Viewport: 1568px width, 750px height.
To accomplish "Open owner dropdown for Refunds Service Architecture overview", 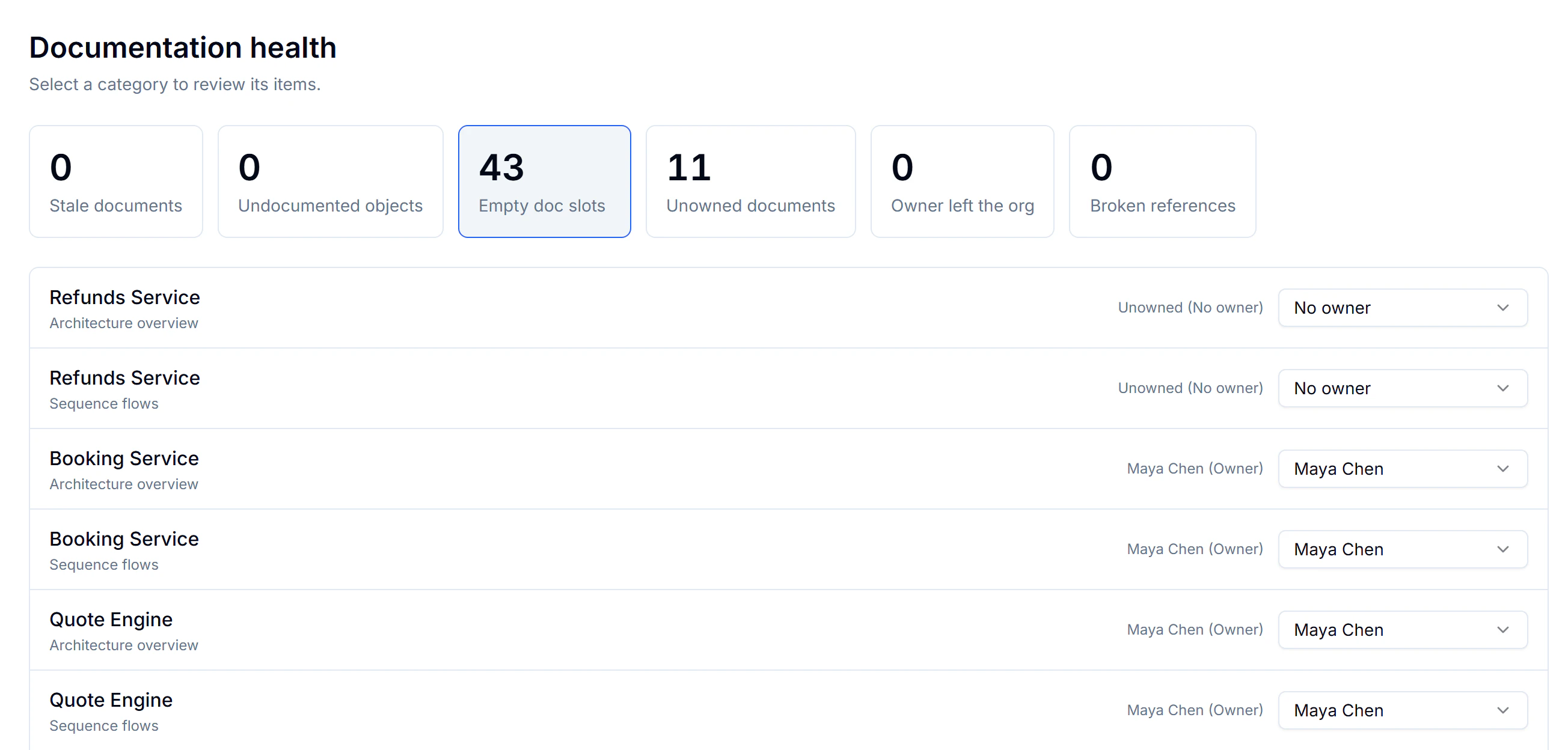I will click(1403, 308).
